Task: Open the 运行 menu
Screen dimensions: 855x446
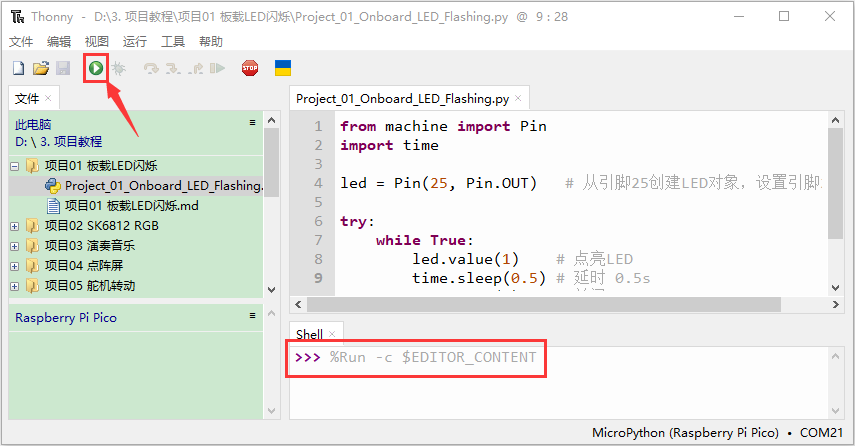Action: pyautogui.click(x=134, y=41)
